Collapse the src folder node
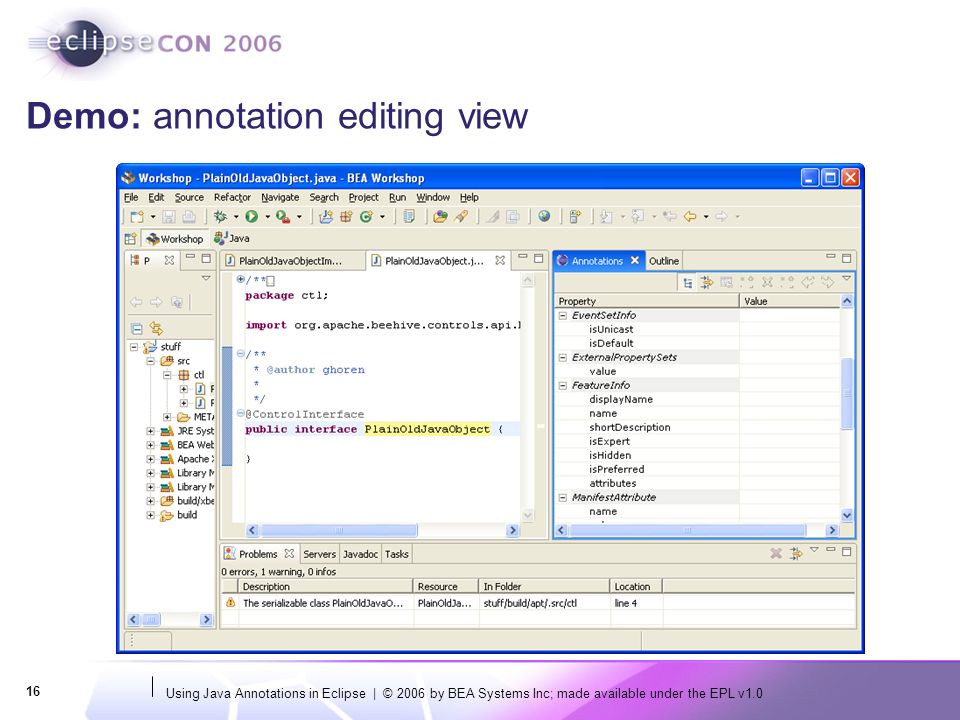 point(150,361)
